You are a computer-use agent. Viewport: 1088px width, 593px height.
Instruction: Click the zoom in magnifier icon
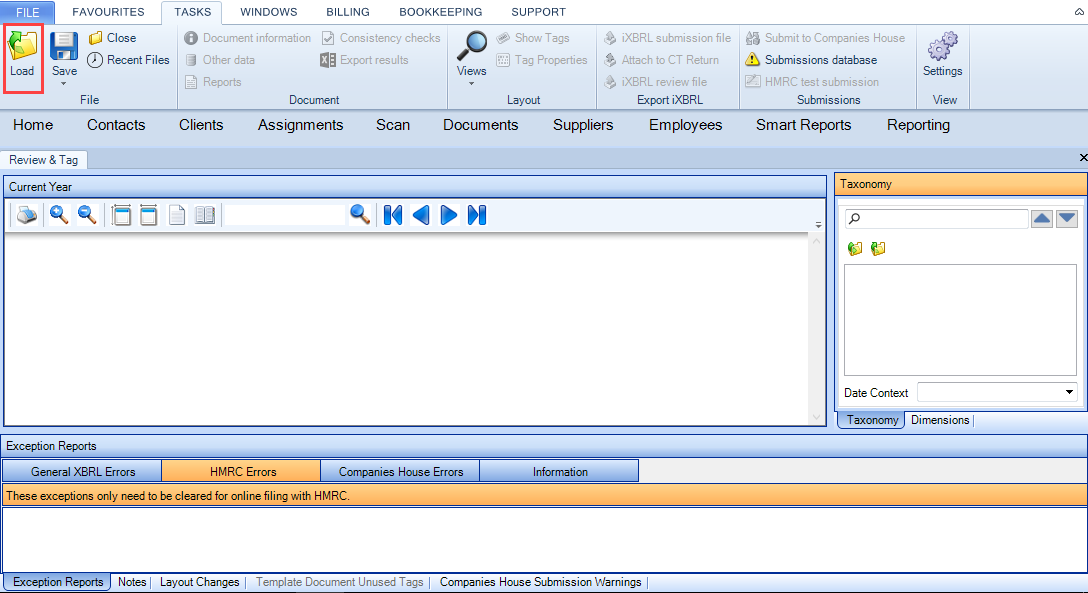(x=59, y=215)
